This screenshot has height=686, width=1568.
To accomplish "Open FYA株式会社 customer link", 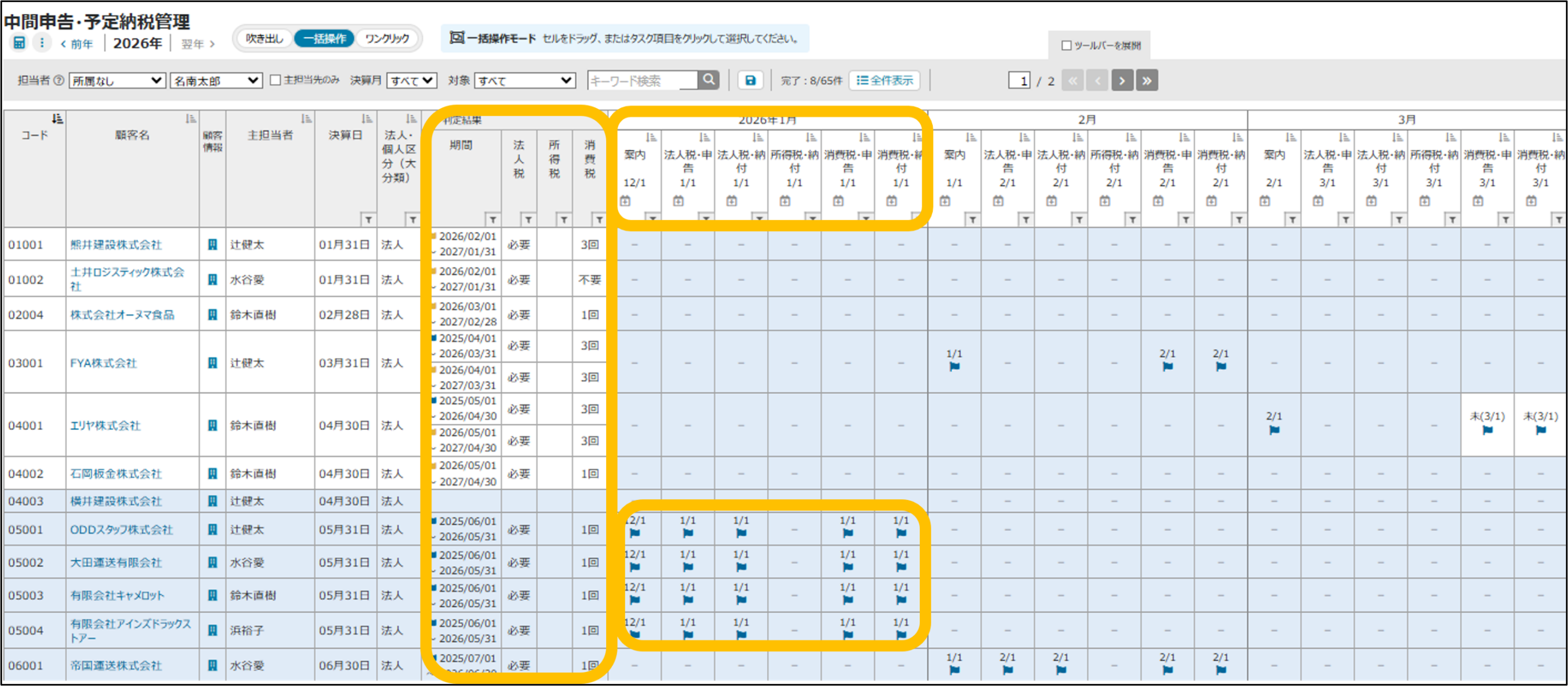I will point(104,363).
